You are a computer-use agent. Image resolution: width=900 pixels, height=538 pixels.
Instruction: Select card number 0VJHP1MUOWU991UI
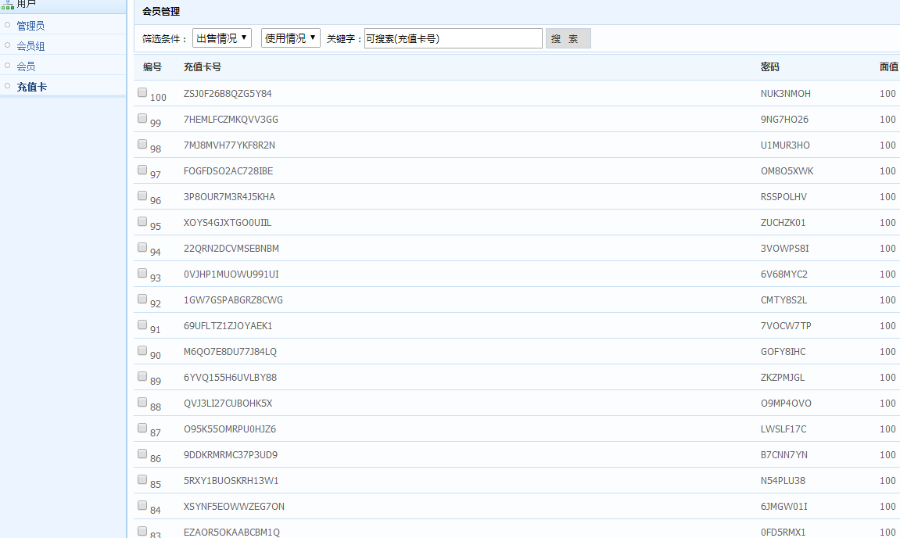point(231,274)
